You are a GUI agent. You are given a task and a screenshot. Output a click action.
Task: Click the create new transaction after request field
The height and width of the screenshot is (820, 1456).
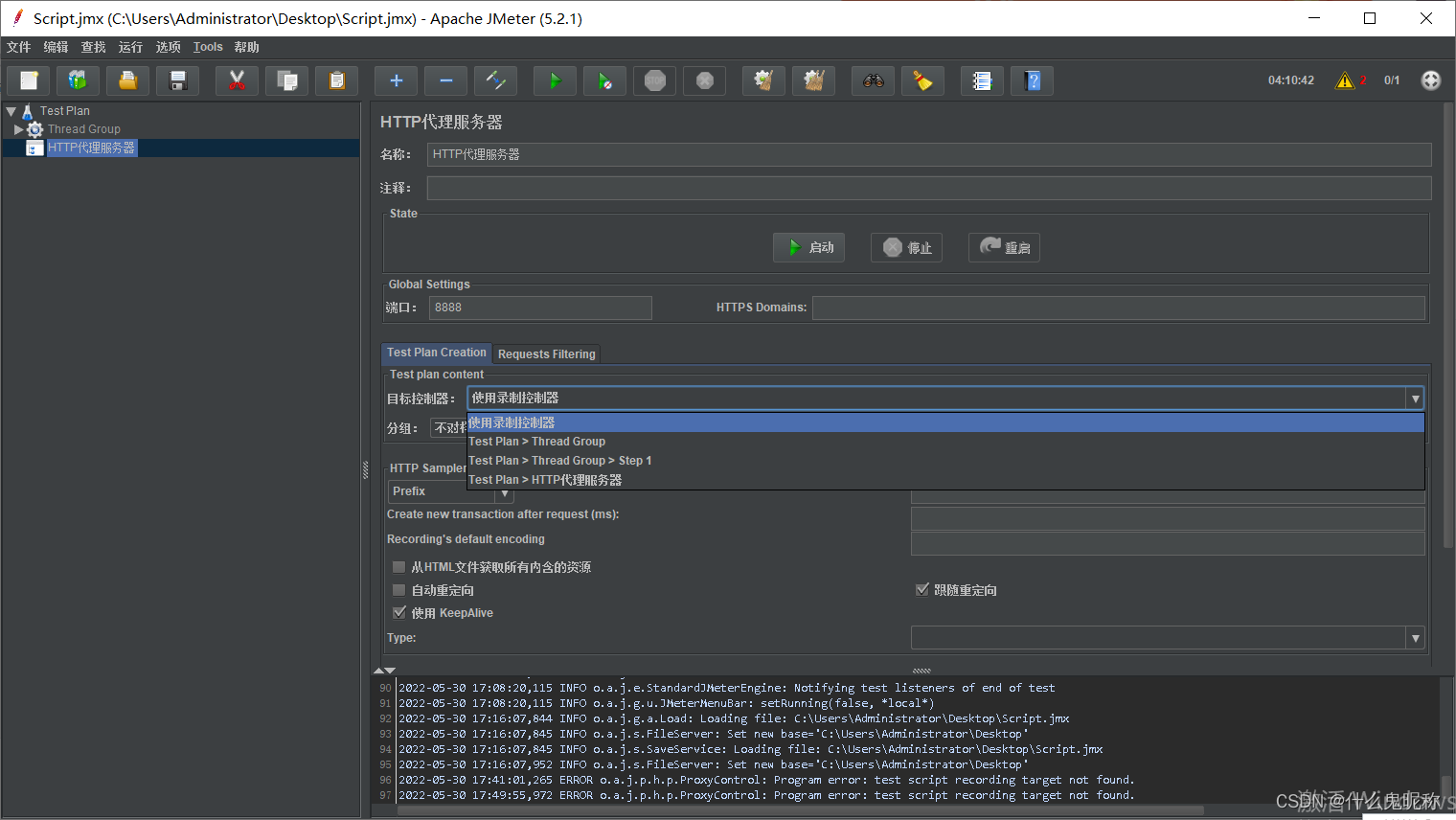(1168, 518)
